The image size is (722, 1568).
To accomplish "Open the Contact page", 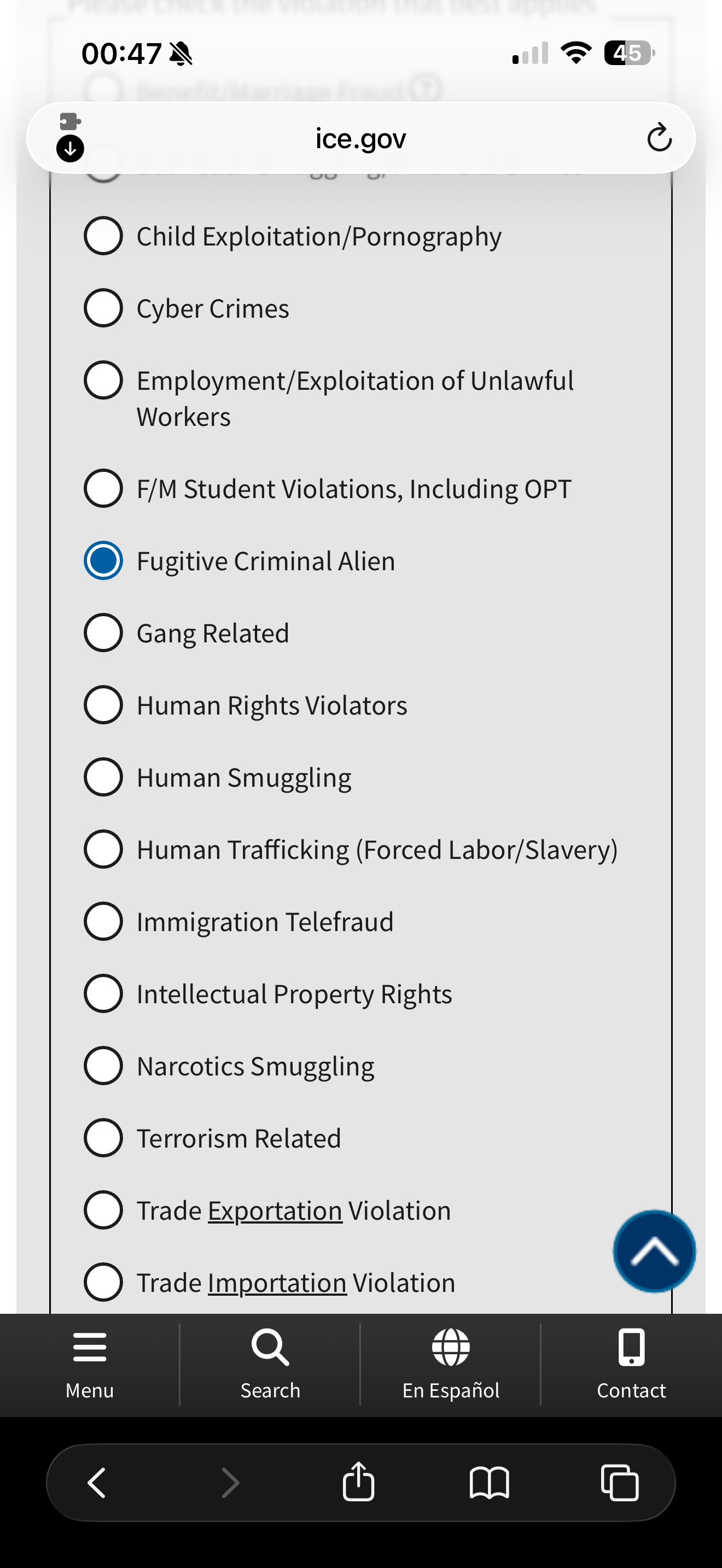I will pos(631,1365).
